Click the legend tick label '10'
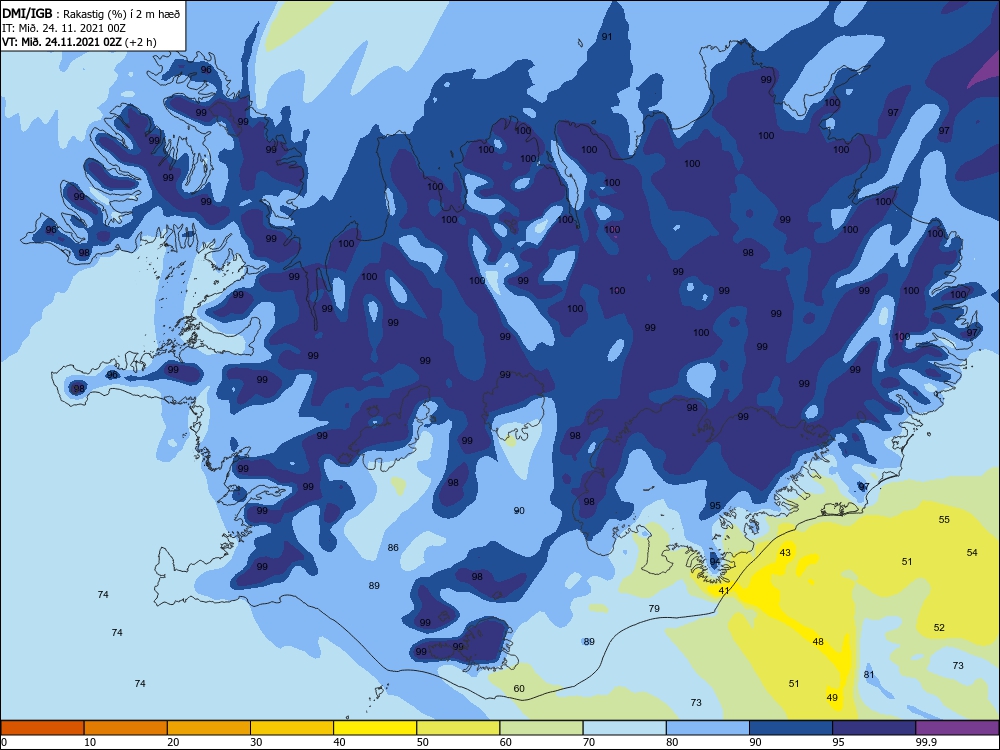Image resolution: width=1000 pixels, height=750 pixels. tap(90, 742)
